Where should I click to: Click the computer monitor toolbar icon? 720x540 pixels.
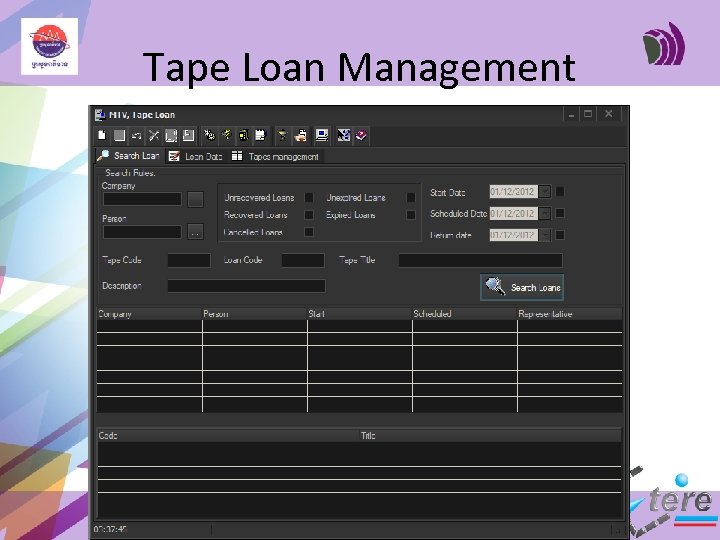point(322,135)
